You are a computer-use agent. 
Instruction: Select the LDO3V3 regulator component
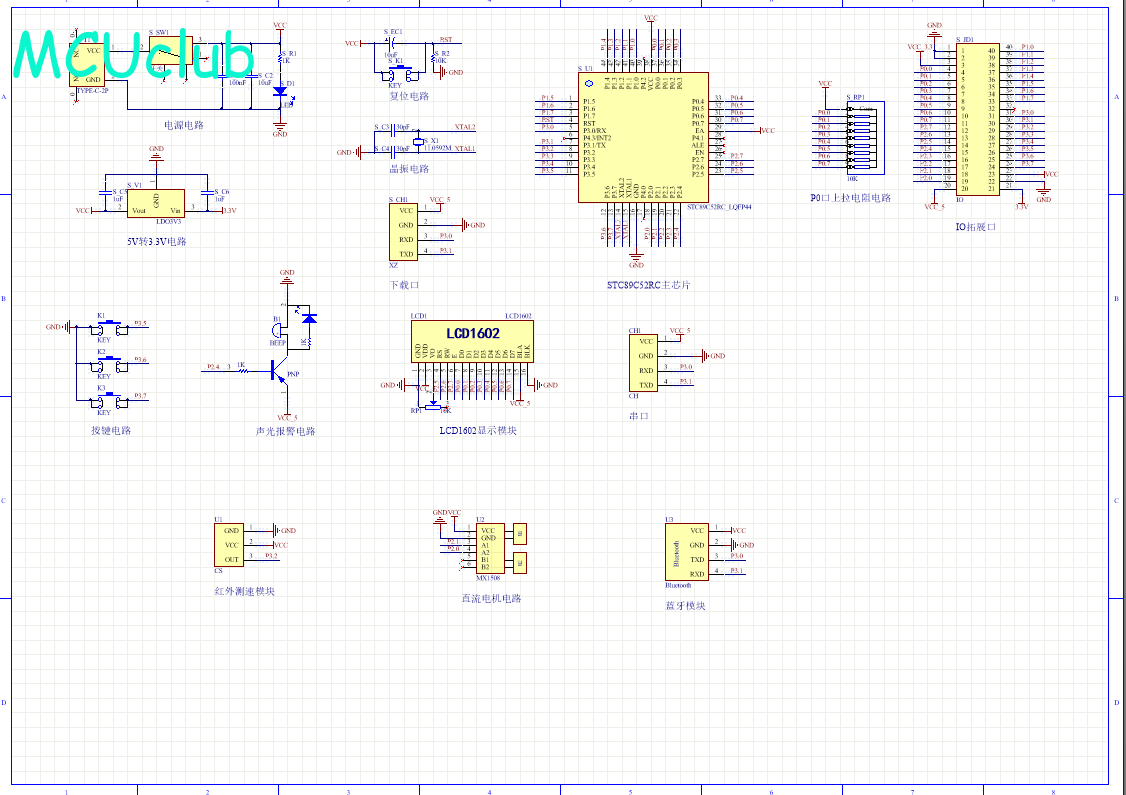click(x=156, y=203)
